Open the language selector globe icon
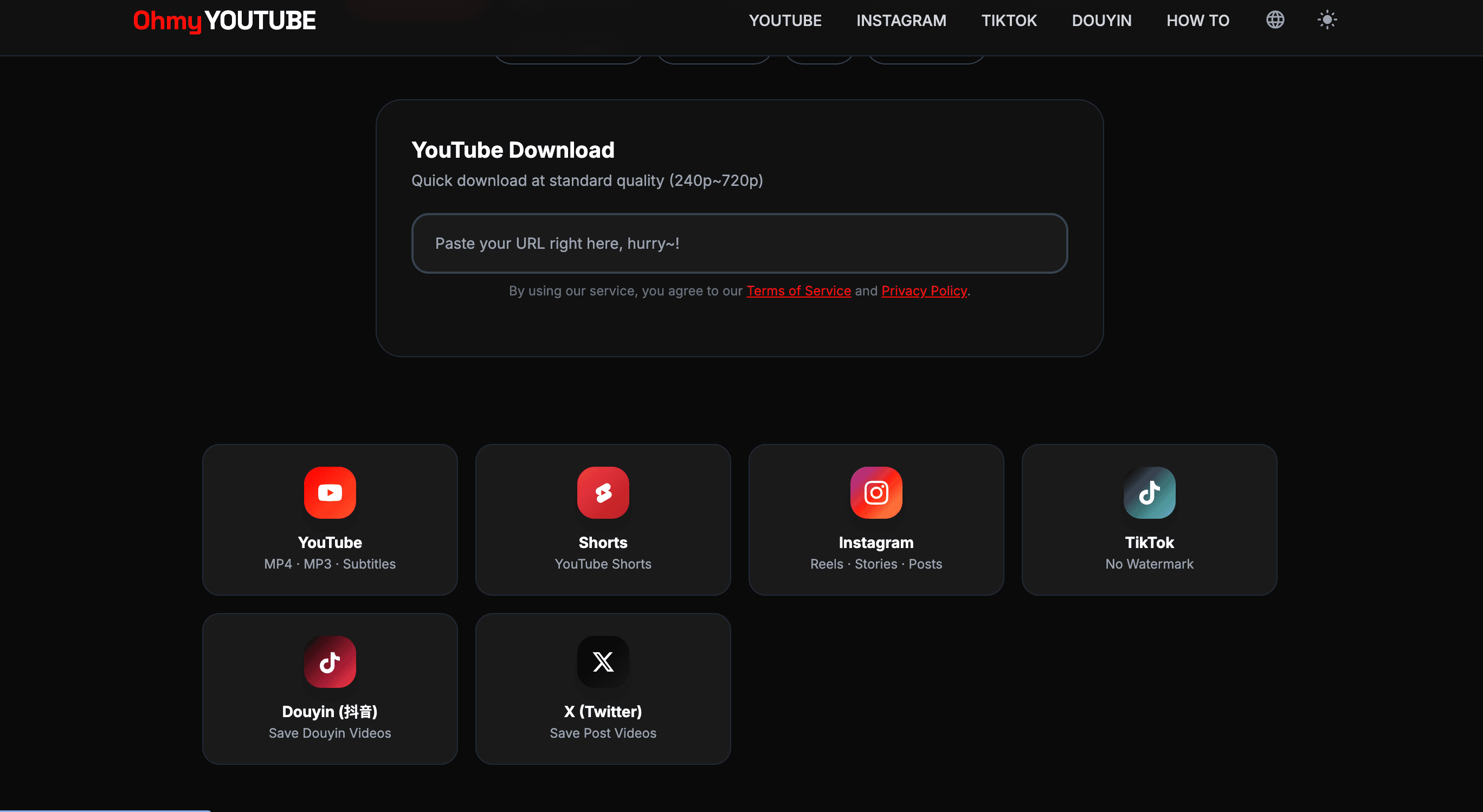The width and height of the screenshot is (1483, 812). (1275, 20)
